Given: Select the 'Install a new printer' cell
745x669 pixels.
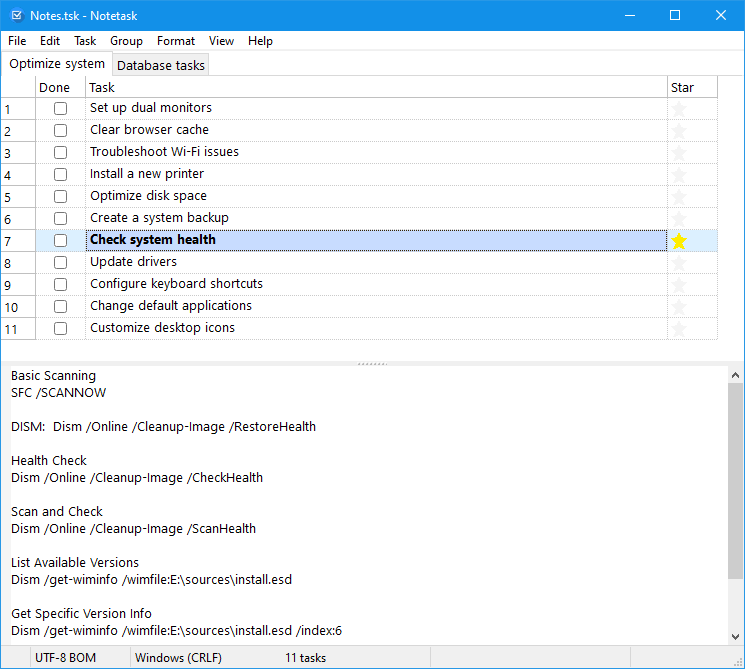Looking at the screenshot, I should (x=376, y=174).
